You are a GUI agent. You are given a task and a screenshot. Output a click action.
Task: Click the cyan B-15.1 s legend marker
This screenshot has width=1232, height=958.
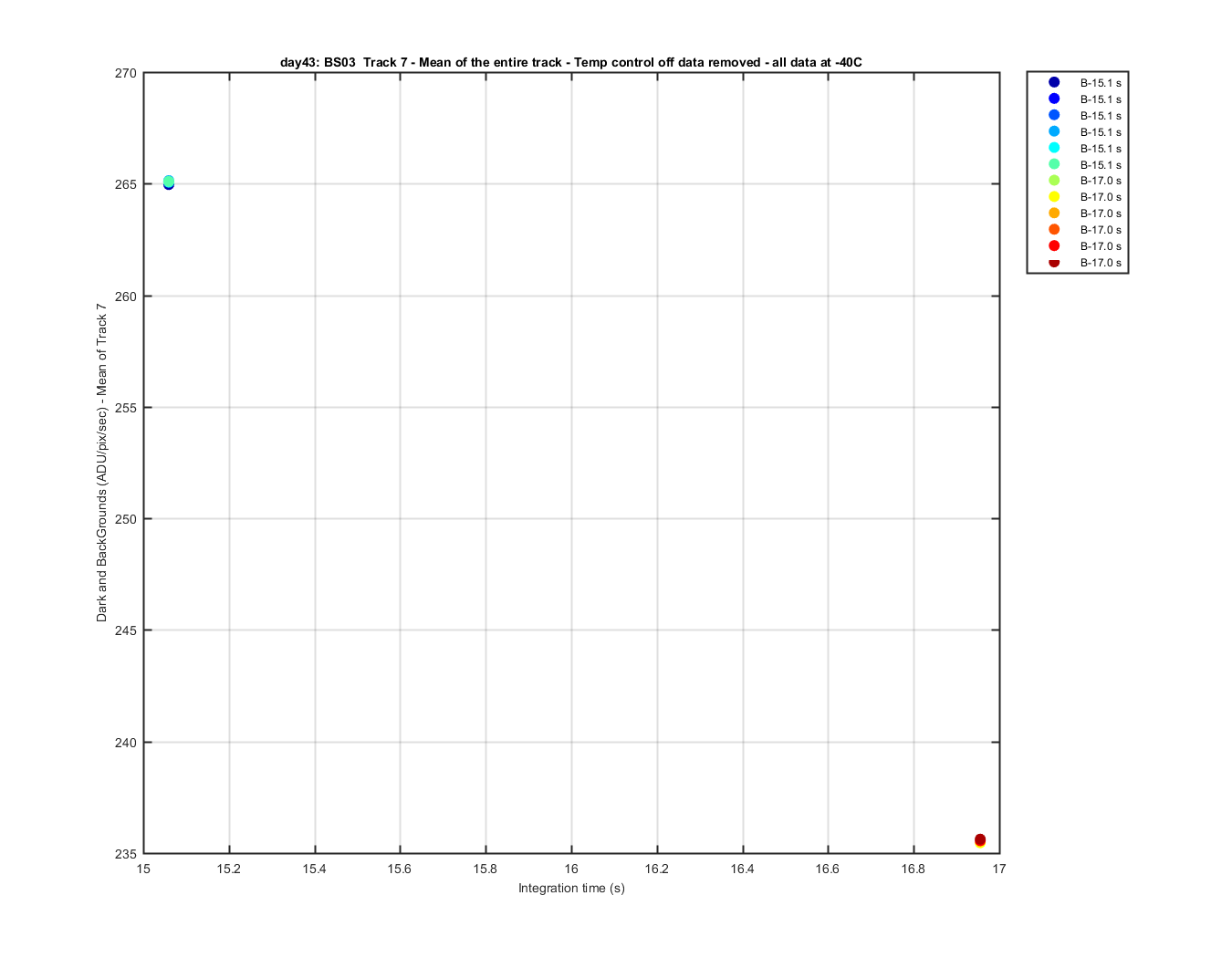point(1054,148)
